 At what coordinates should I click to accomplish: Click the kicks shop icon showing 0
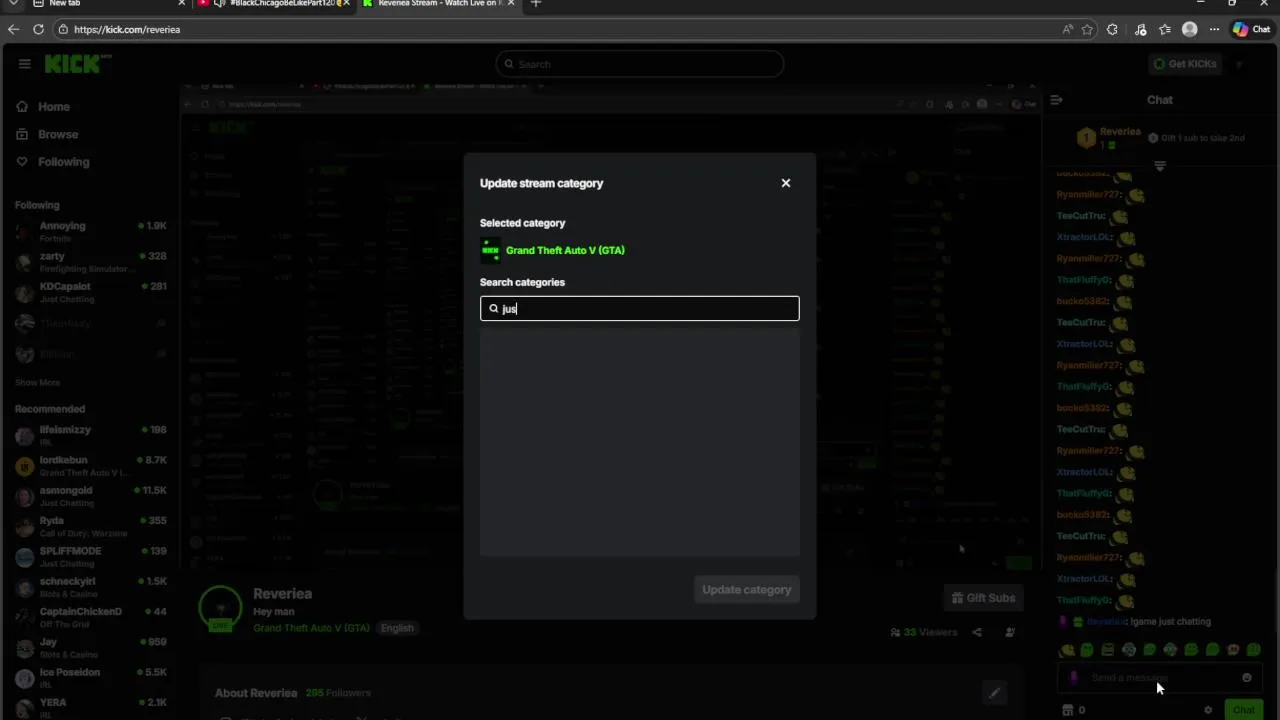tap(1073, 710)
